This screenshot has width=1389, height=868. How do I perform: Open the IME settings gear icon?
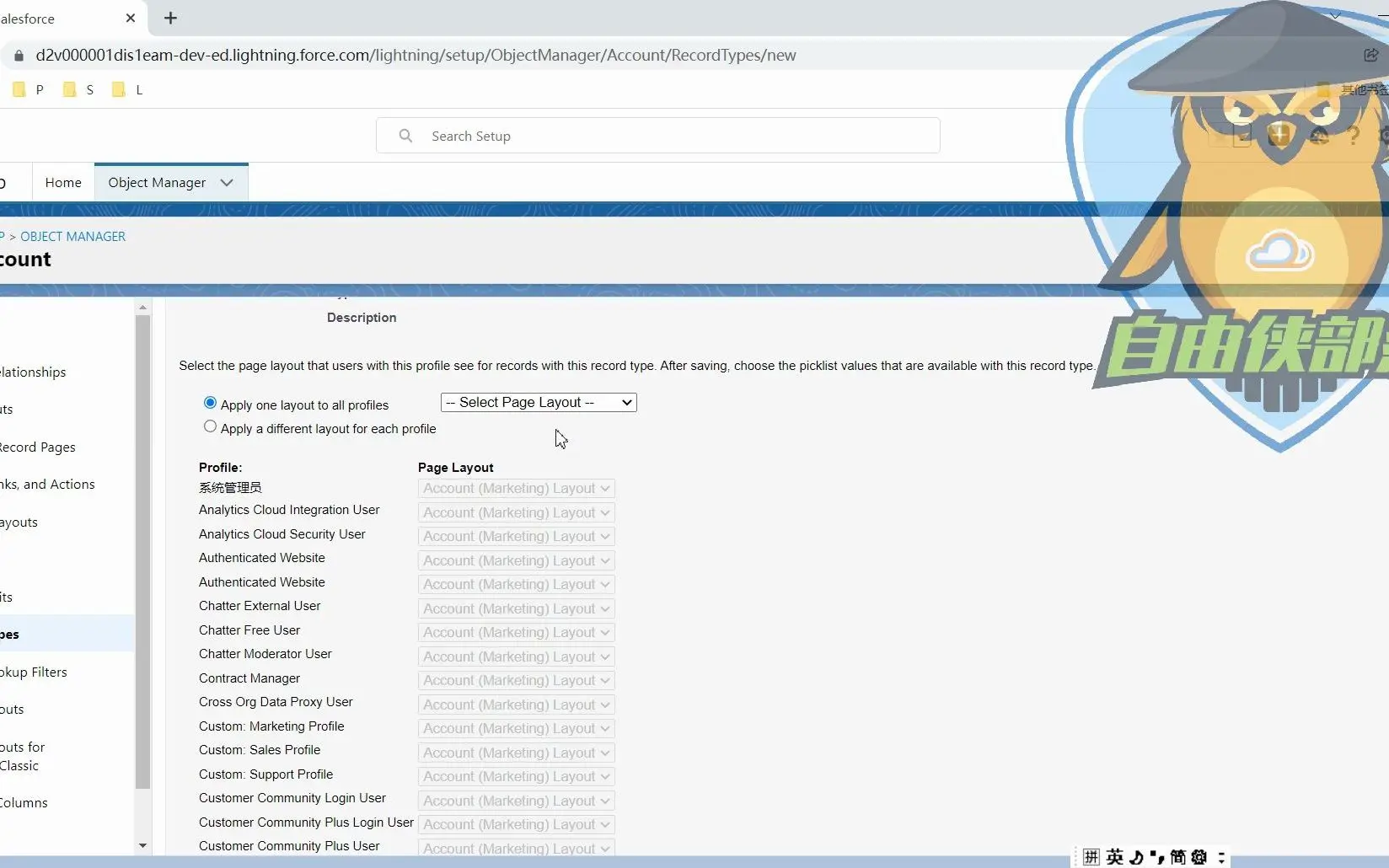pyautogui.click(x=1199, y=857)
